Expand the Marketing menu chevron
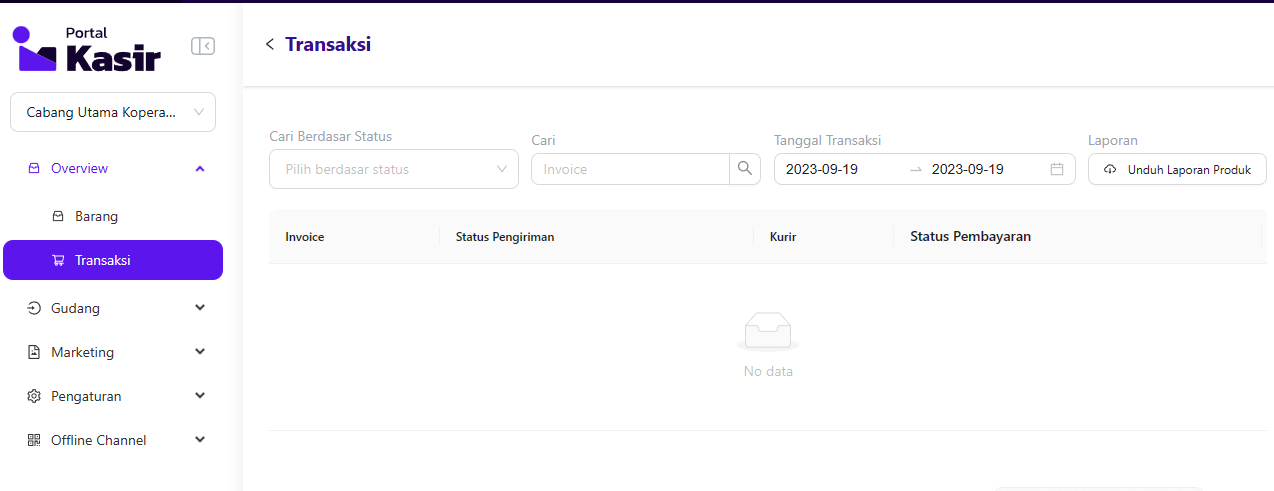This screenshot has height=491, width=1274. tap(200, 352)
